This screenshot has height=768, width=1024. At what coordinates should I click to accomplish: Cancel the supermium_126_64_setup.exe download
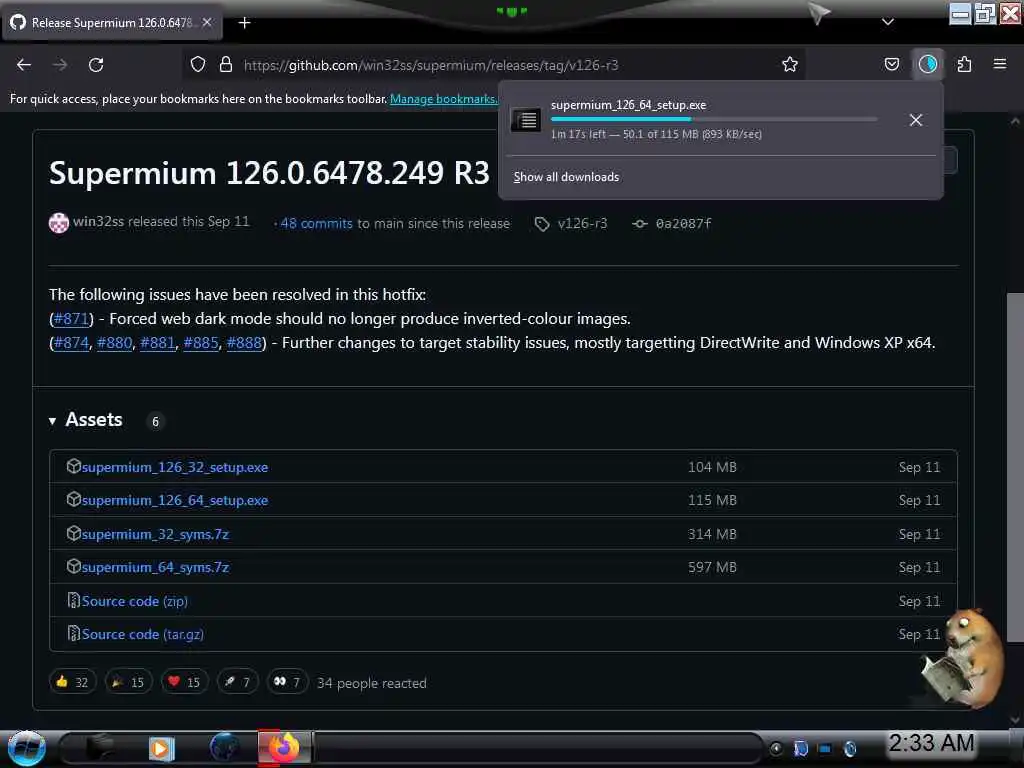[x=916, y=120]
